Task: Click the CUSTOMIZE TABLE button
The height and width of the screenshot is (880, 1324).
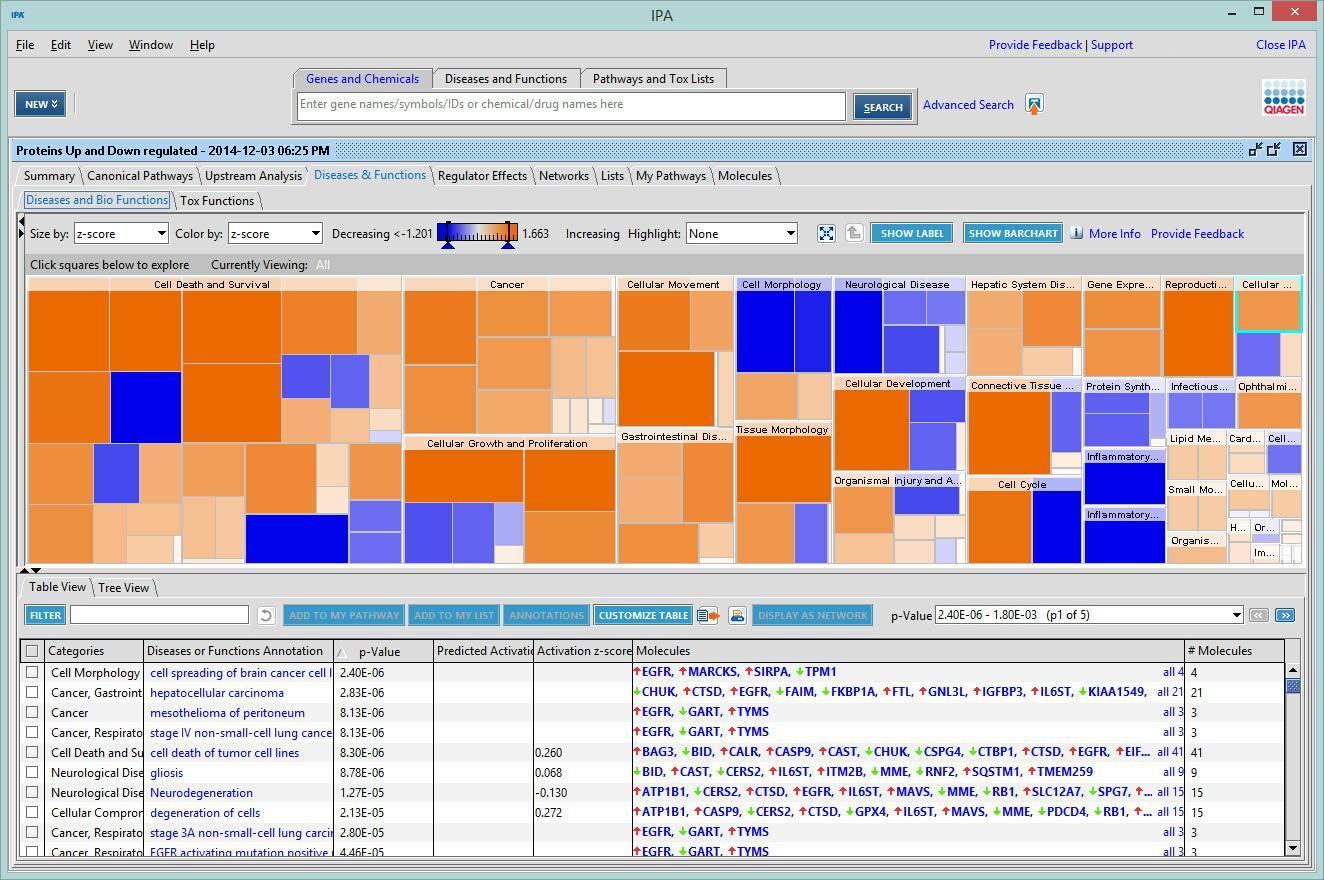Action: [x=643, y=615]
